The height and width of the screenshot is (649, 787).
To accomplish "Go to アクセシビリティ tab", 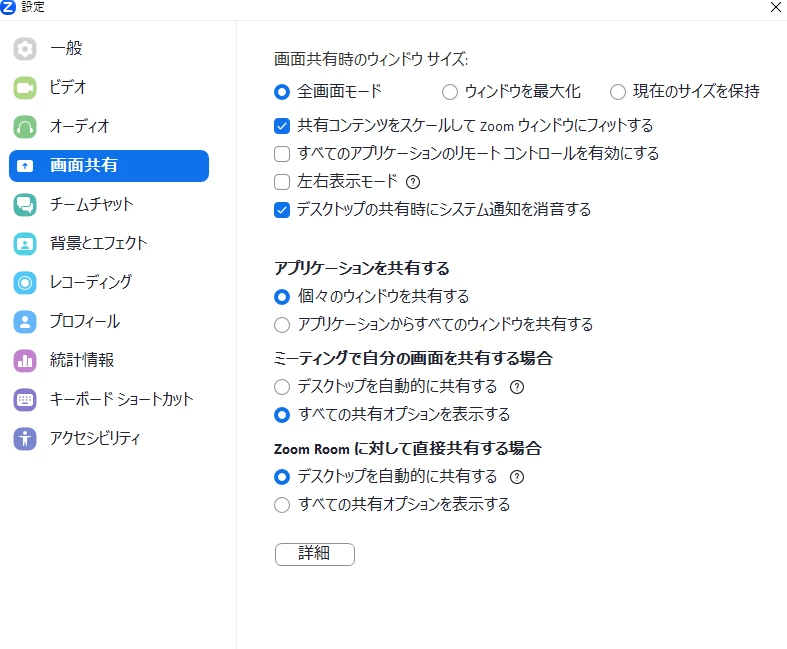I will click(109, 439).
